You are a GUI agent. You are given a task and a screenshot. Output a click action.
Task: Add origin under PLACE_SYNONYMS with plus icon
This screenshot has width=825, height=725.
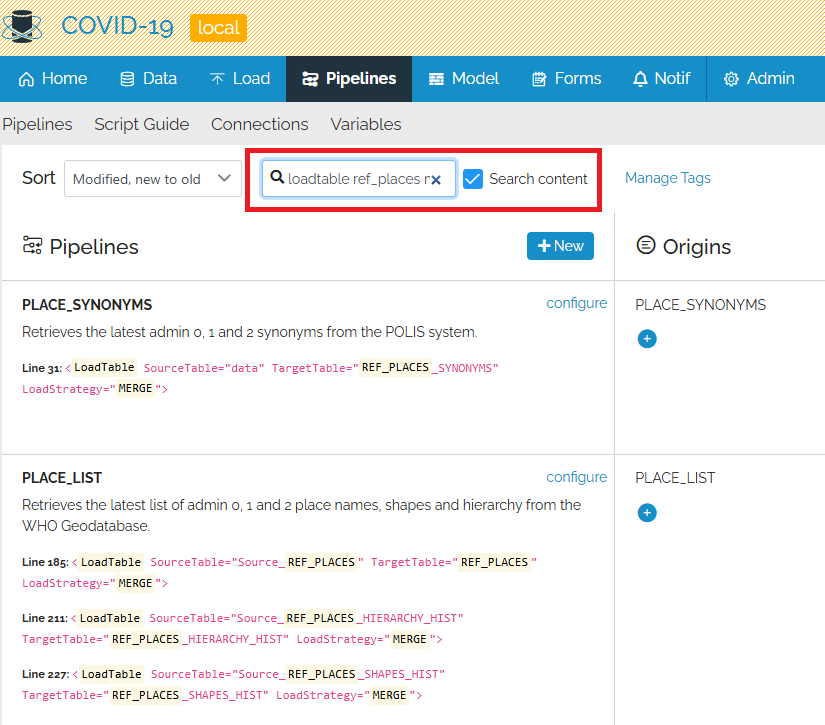click(x=647, y=339)
